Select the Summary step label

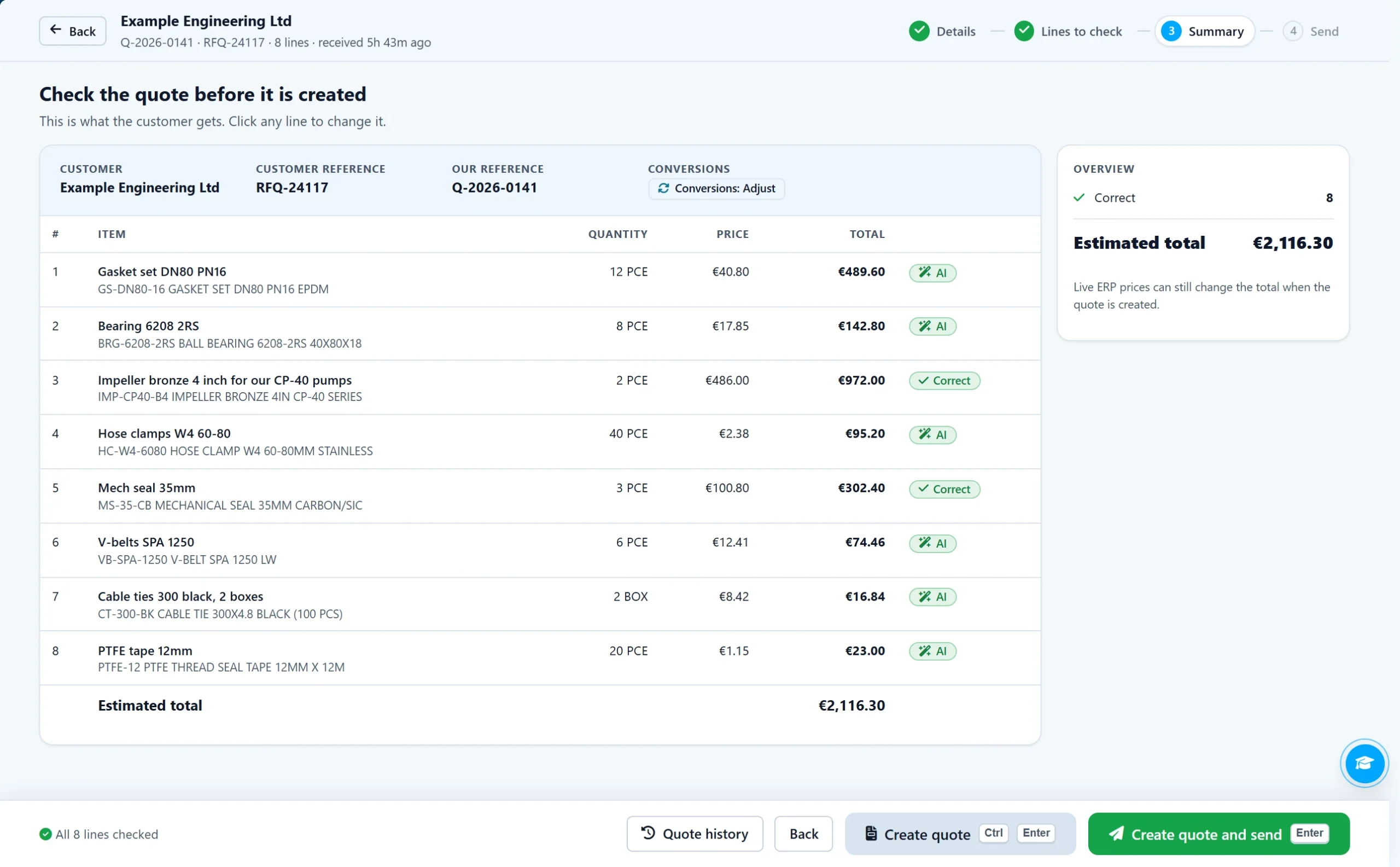click(1215, 32)
